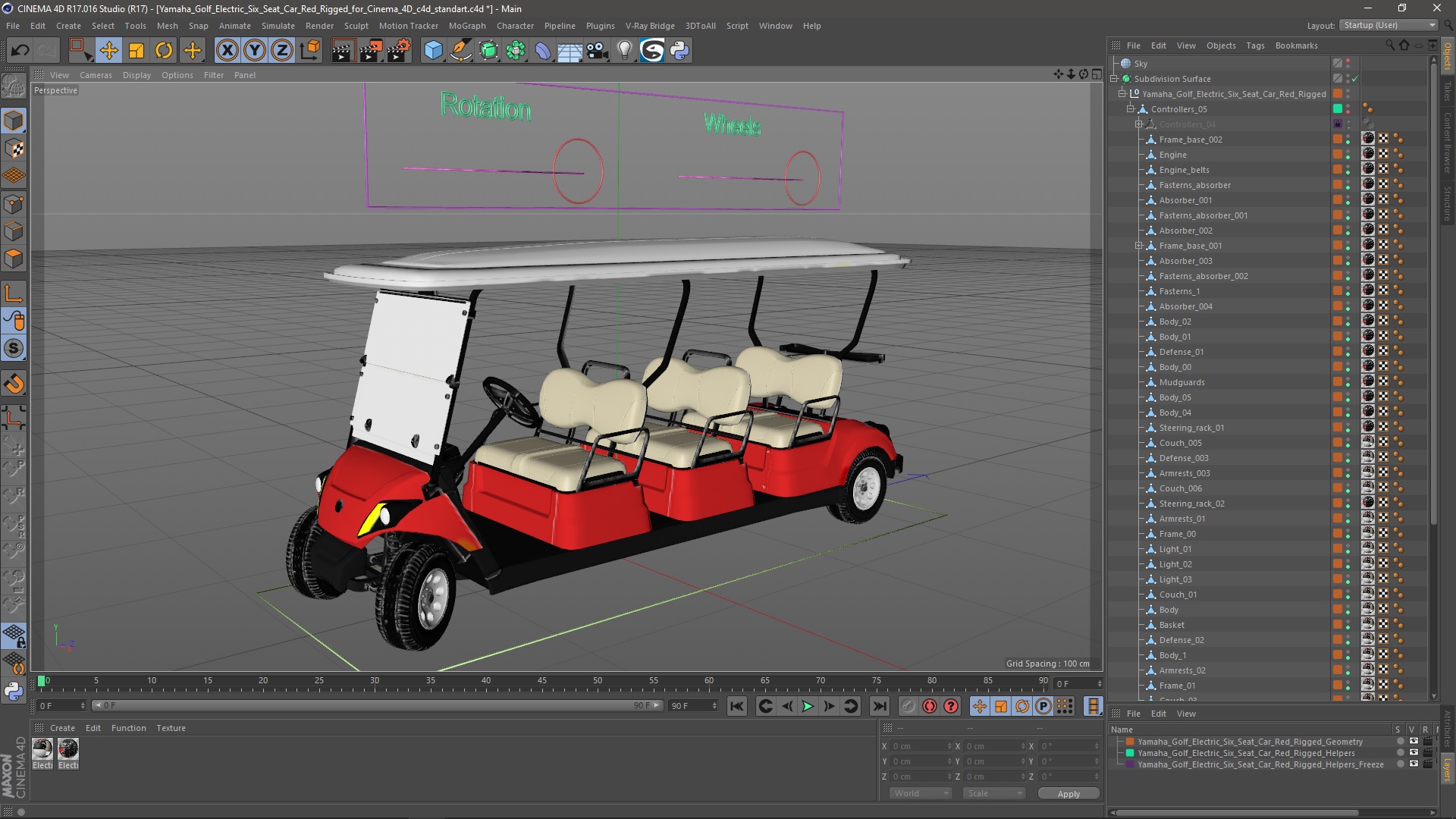
Task: Click the X position input field
Action: [921, 746]
